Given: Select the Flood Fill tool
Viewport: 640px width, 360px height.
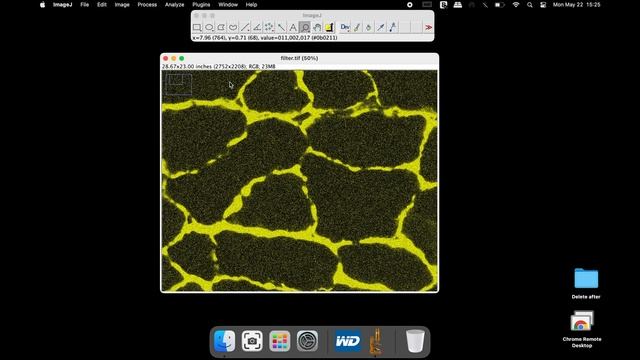Looking at the screenshot, I should point(369,27).
